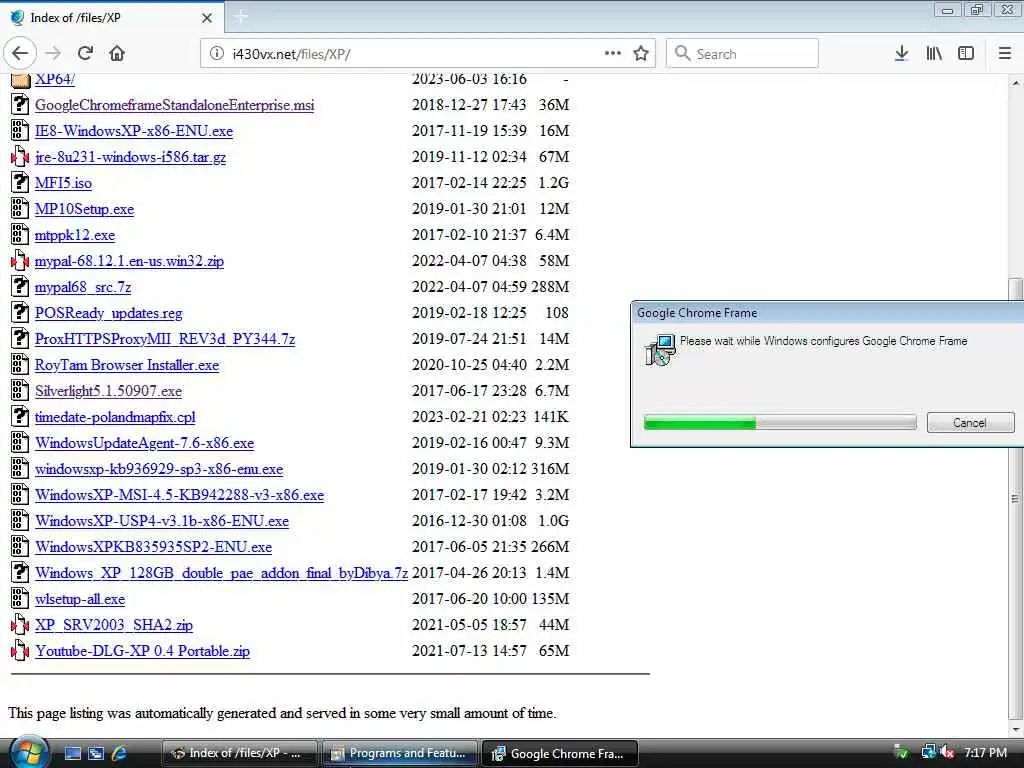This screenshot has width=1024, height=768.
Task: Click the forward navigation arrow
Action: click(x=54, y=54)
